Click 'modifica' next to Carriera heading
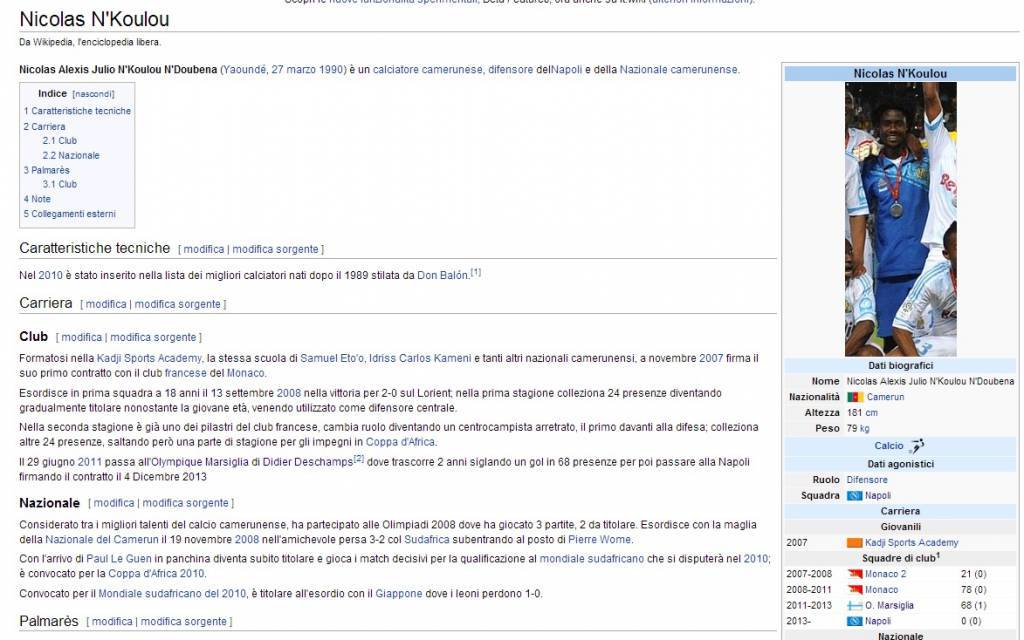This screenshot has height=640, width=1024. pos(105,304)
